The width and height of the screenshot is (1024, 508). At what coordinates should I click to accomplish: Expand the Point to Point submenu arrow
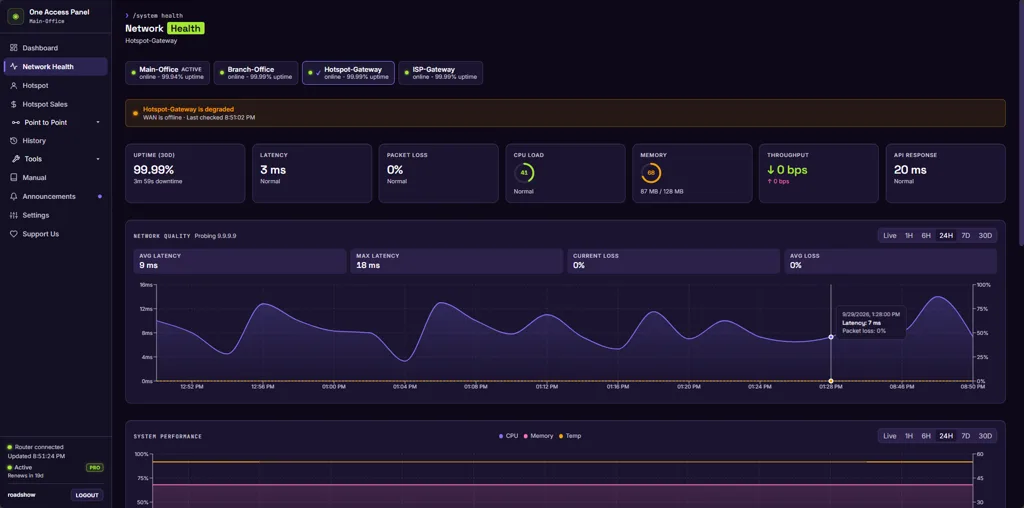pyautogui.click(x=98, y=122)
